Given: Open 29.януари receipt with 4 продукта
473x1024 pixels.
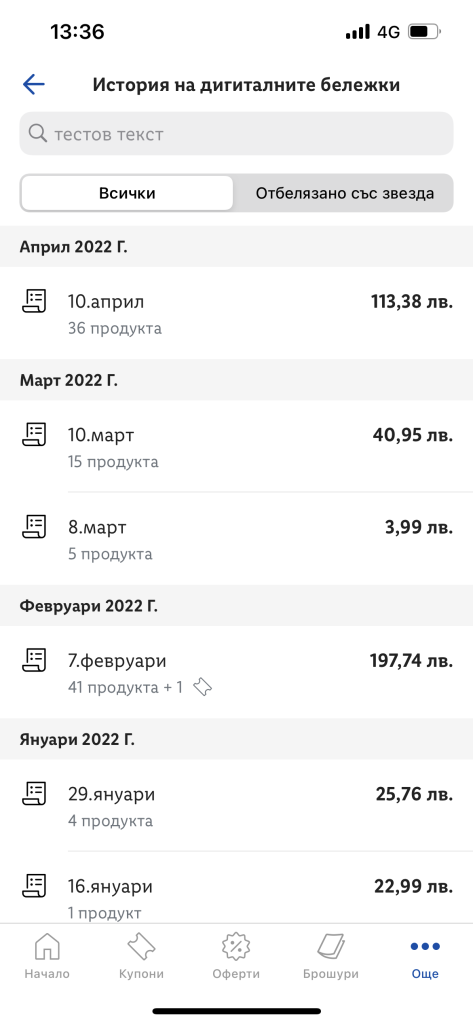Looking at the screenshot, I should pos(236,805).
